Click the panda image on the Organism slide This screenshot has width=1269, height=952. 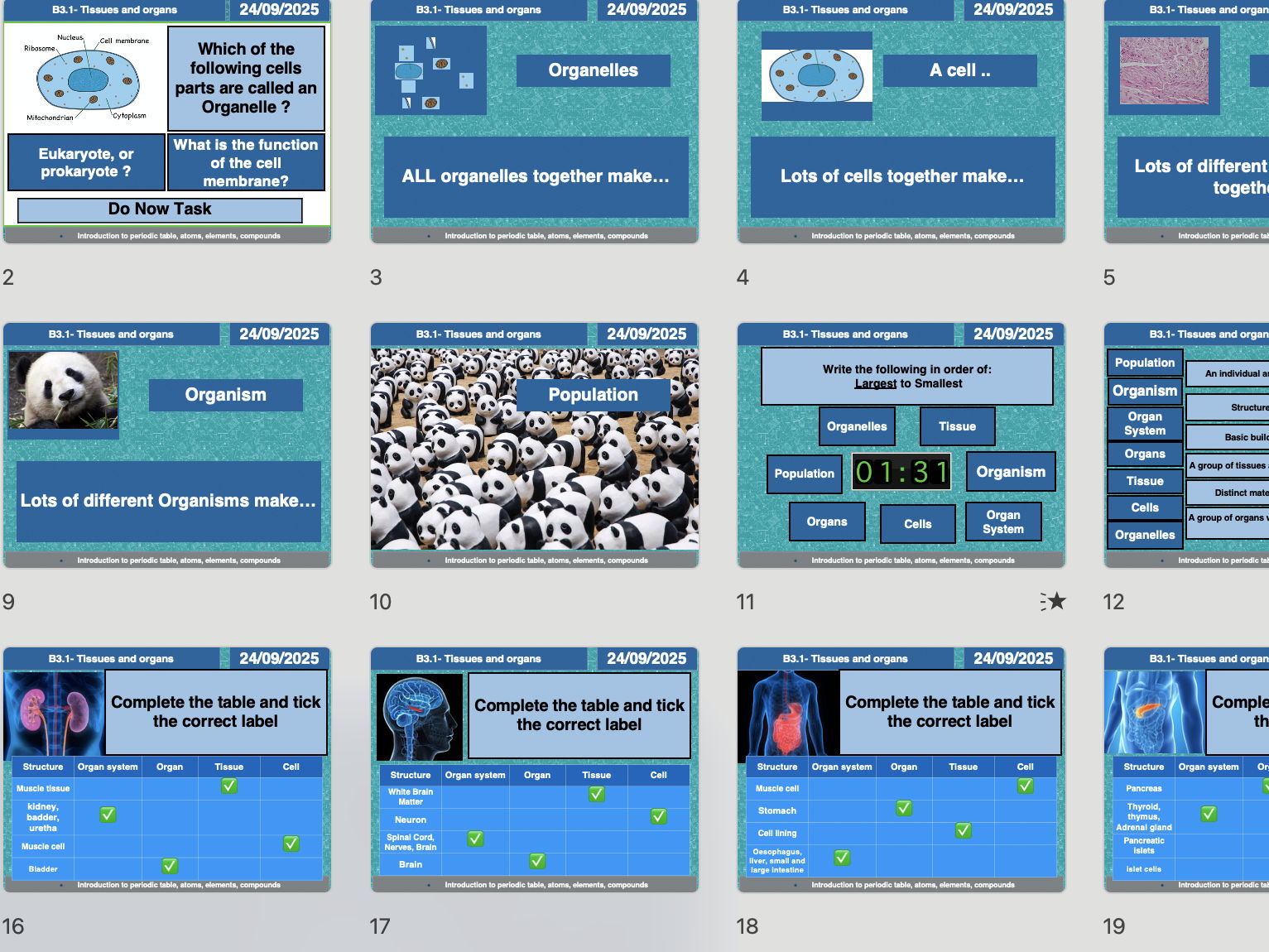point(62,389)
